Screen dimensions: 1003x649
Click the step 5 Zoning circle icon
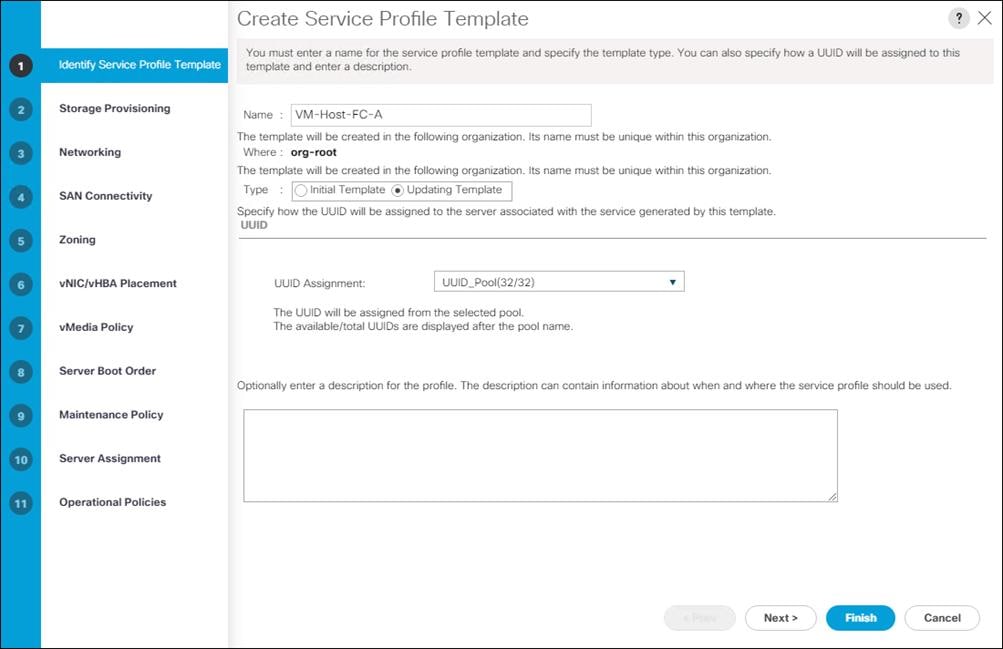(20, 240)
